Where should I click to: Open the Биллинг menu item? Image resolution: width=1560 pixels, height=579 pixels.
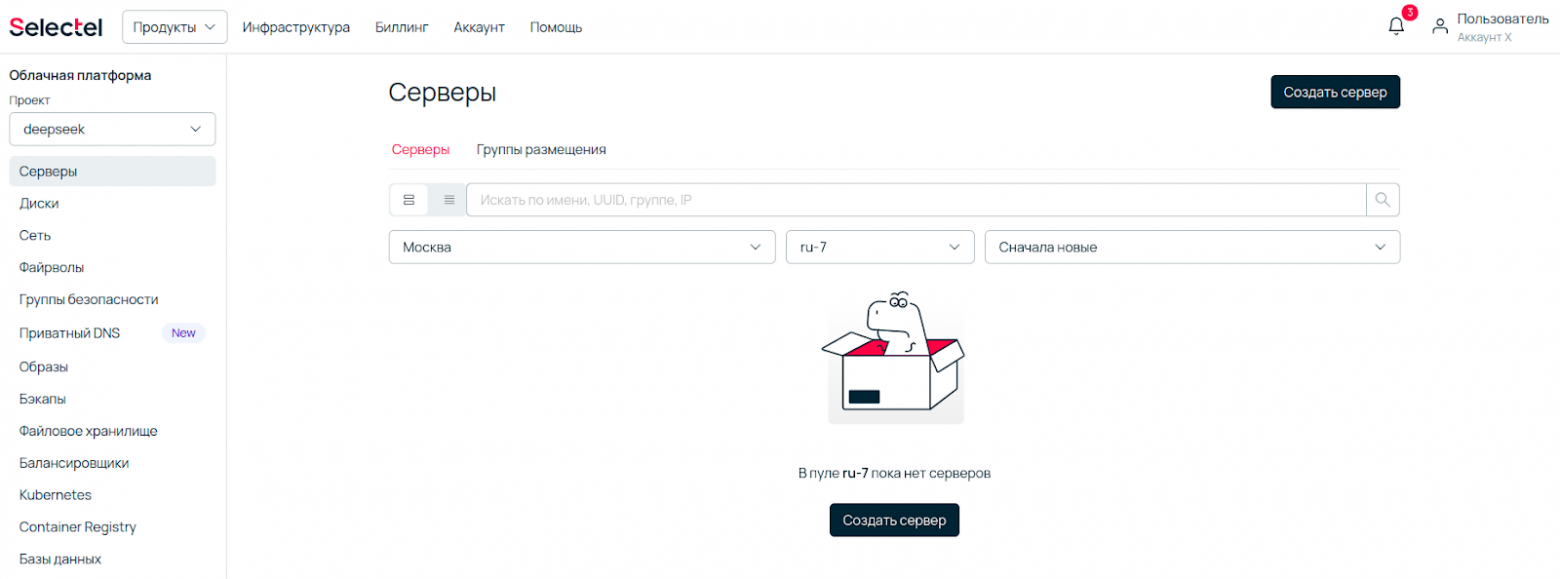tap(402, 27)
